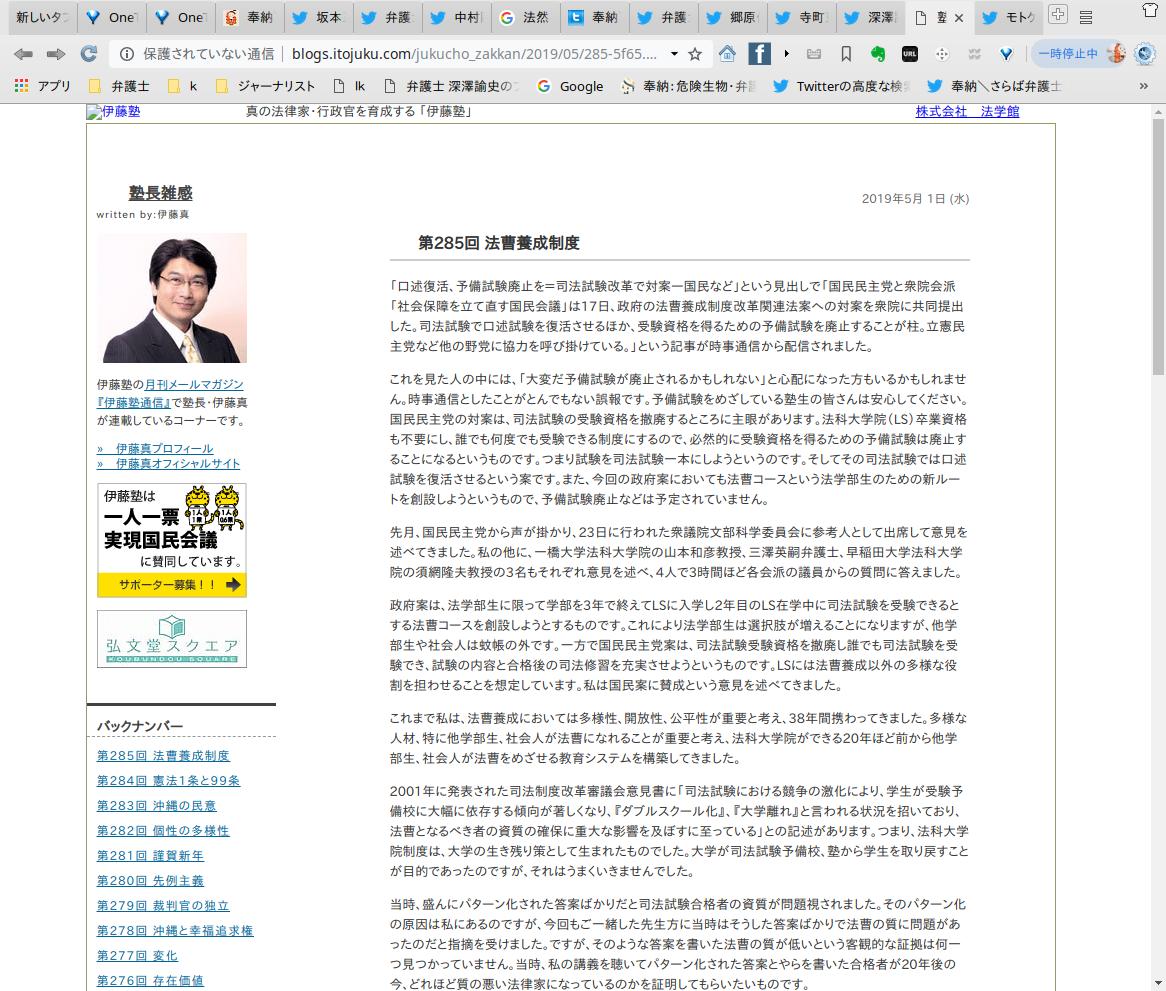Switch to the 郷原 Twitter tab
Viewport: 1166px width, 991px height.
(x=732, y=17)
